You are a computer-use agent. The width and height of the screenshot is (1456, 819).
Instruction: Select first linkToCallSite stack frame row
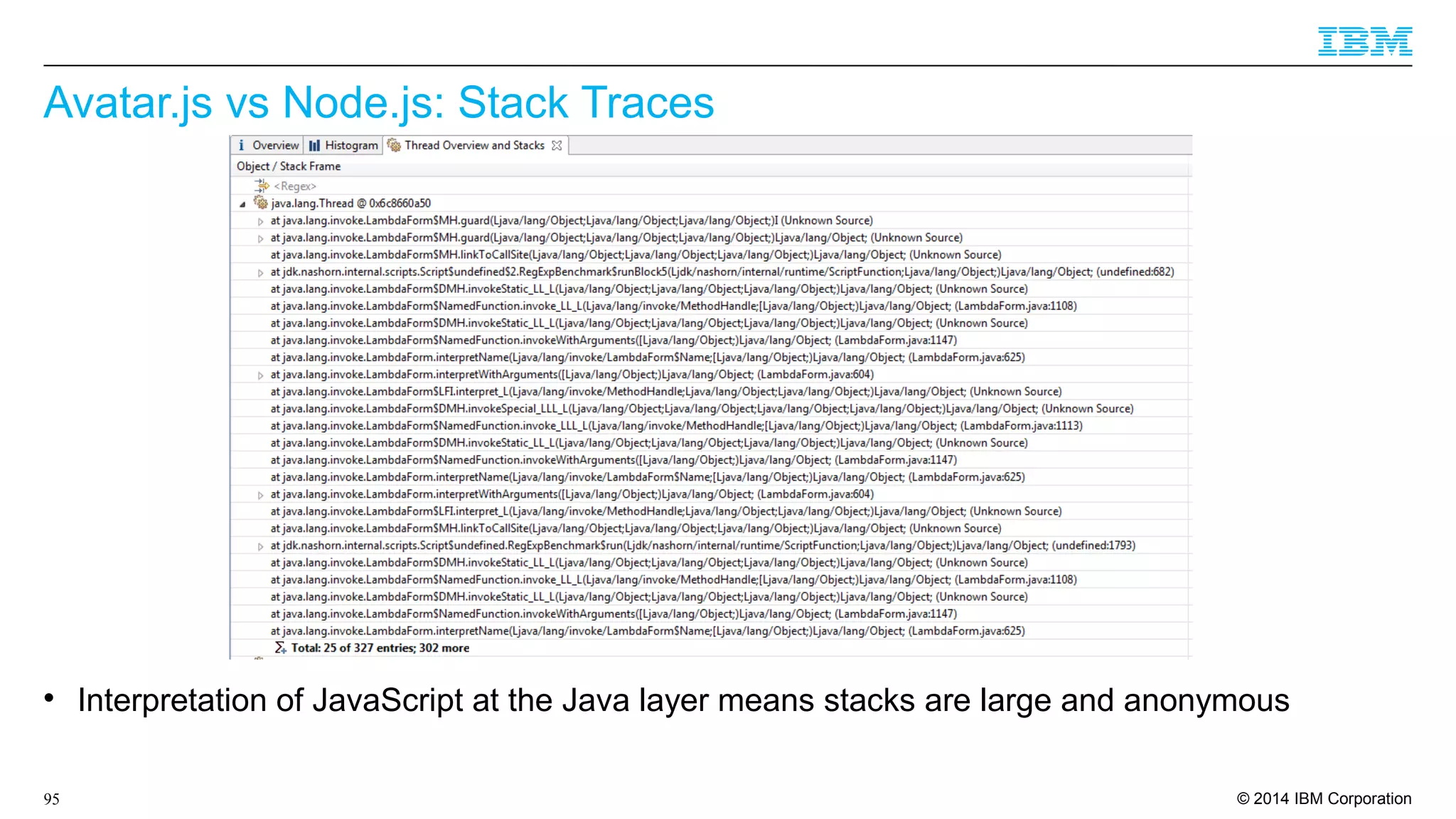(711, 255)
